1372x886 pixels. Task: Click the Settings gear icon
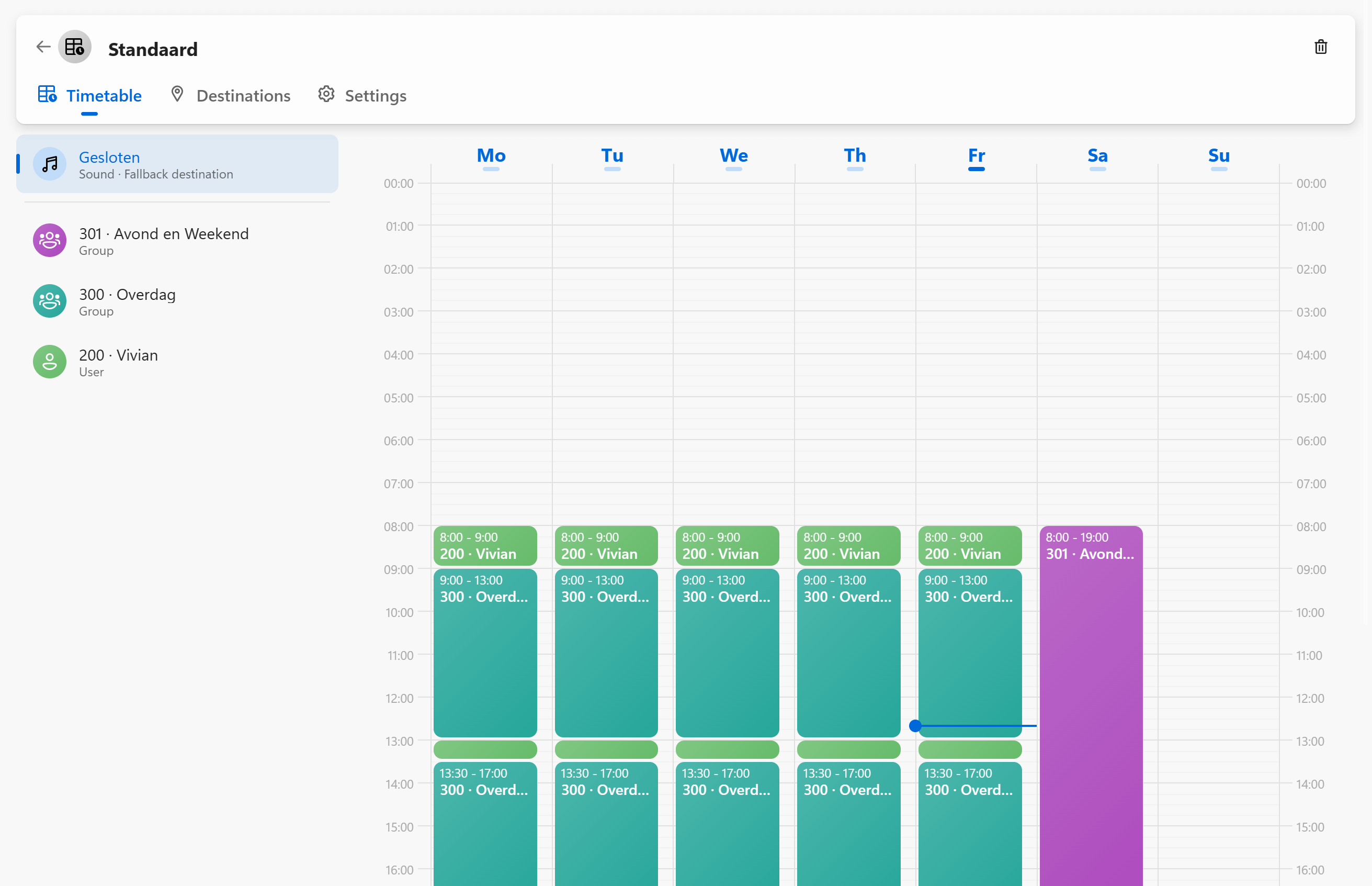tap(326, 94)
